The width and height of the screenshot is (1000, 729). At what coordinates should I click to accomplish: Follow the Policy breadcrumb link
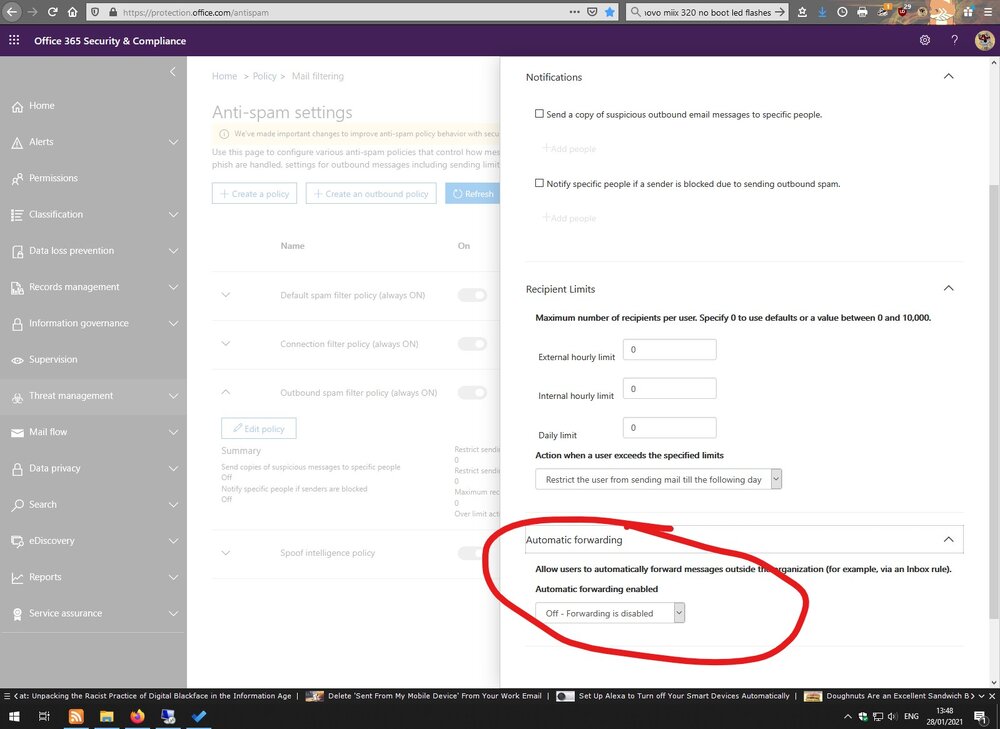265,76
